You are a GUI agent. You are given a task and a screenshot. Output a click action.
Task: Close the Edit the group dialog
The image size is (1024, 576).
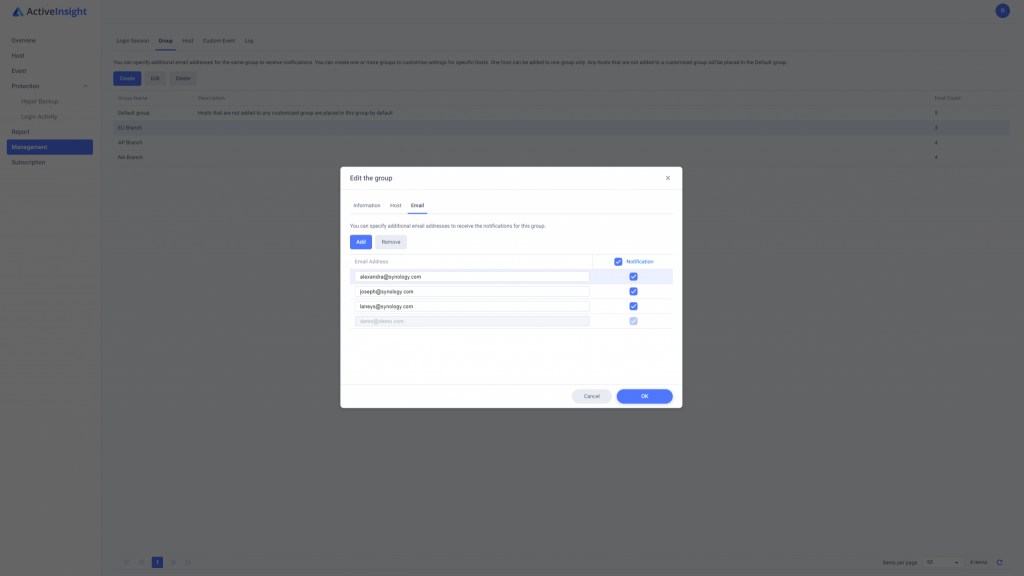pos(667,178)
